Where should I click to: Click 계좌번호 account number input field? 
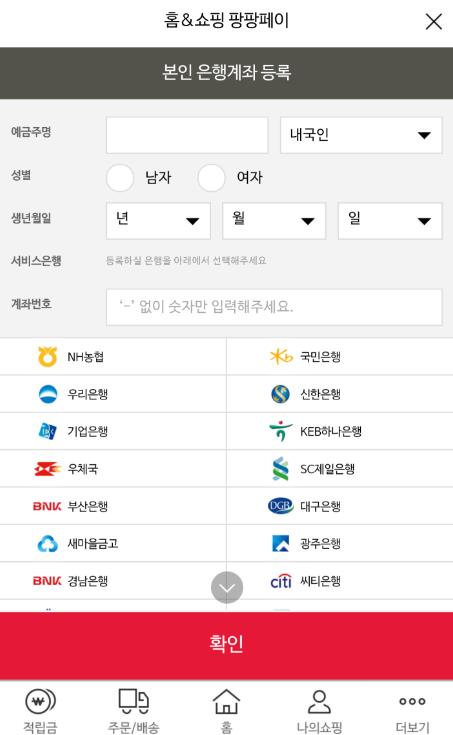coord(274,307)
